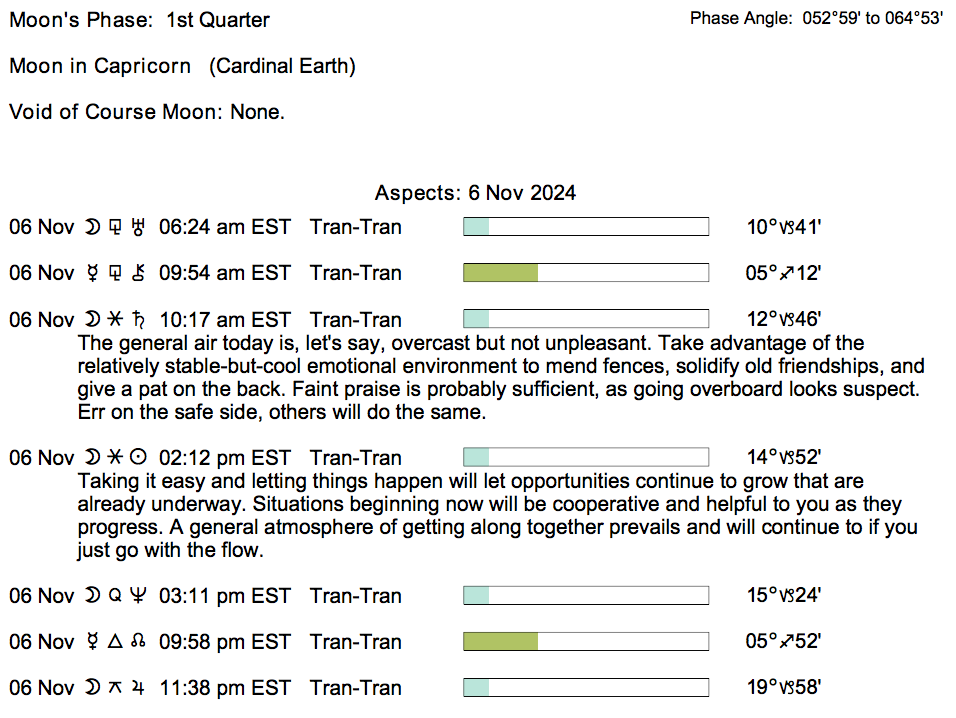956x718 pixels.
Task: Click the Chiron glyph in the 09:54 am aspect
Action: coord(138,273)
